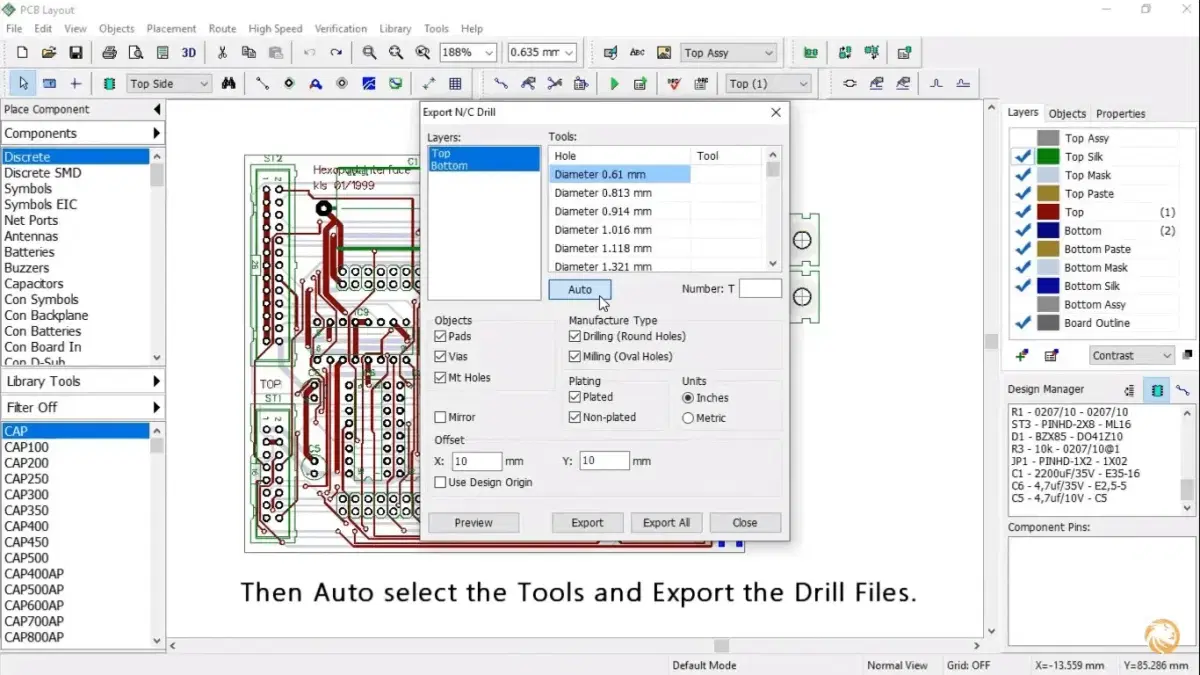The height and width of the screenshot is (675, 1200).
Task: Open the Top Assy layer dropdown
Action: tap(768, 53)
